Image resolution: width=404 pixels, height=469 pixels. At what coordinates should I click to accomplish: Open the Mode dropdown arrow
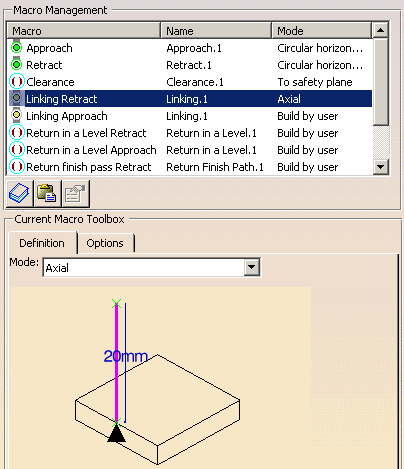251,267
